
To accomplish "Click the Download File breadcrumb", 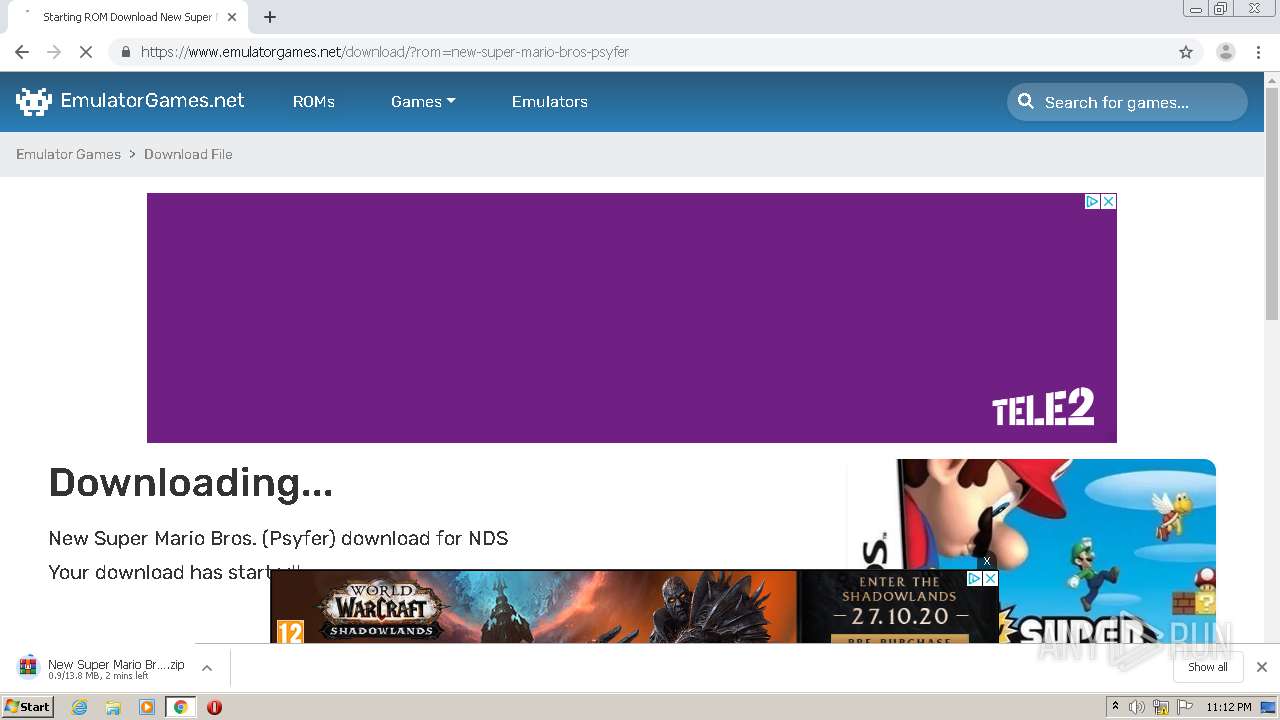I will point(188,154).
